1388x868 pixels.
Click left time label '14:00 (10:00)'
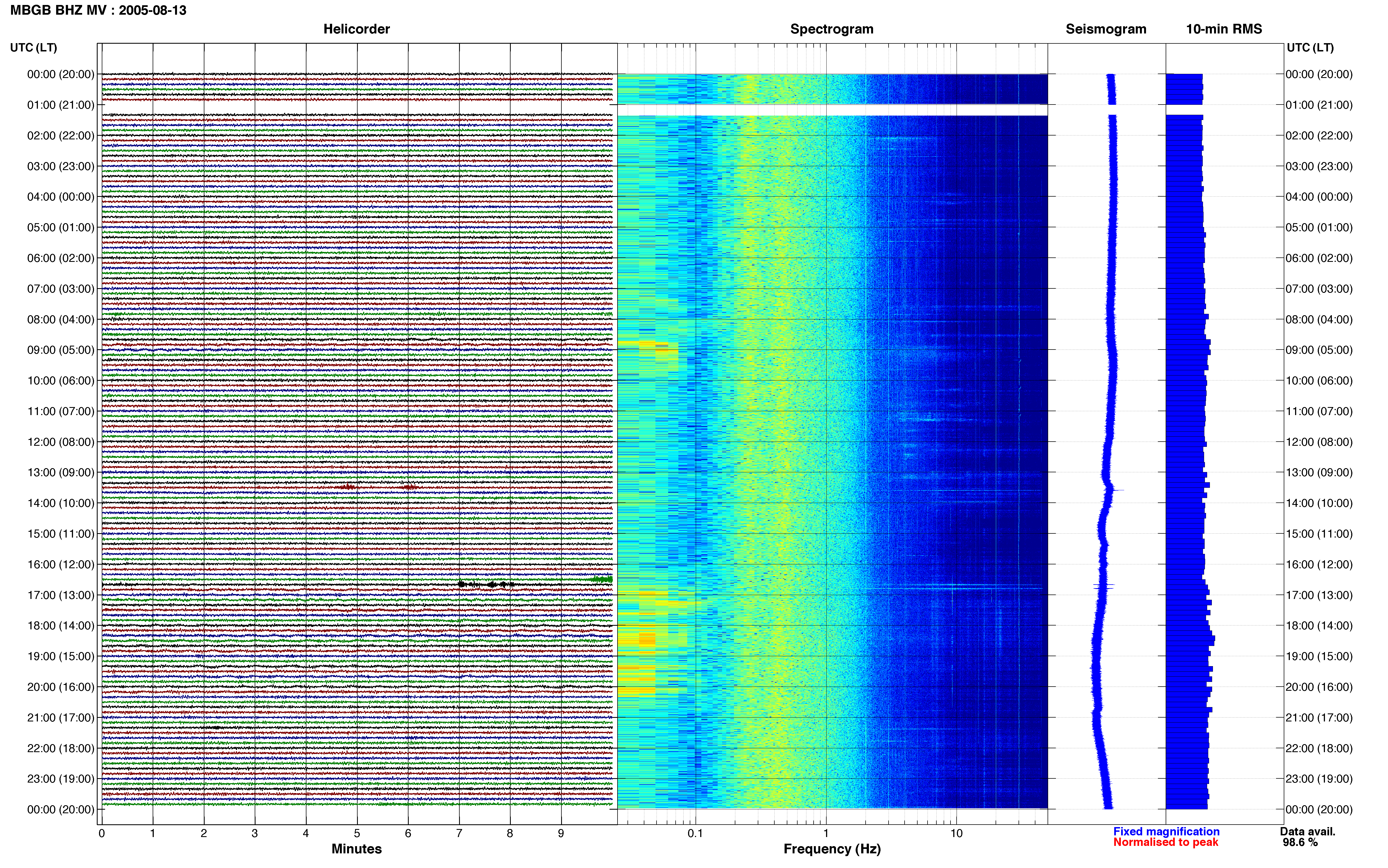(x=61, y=504)
